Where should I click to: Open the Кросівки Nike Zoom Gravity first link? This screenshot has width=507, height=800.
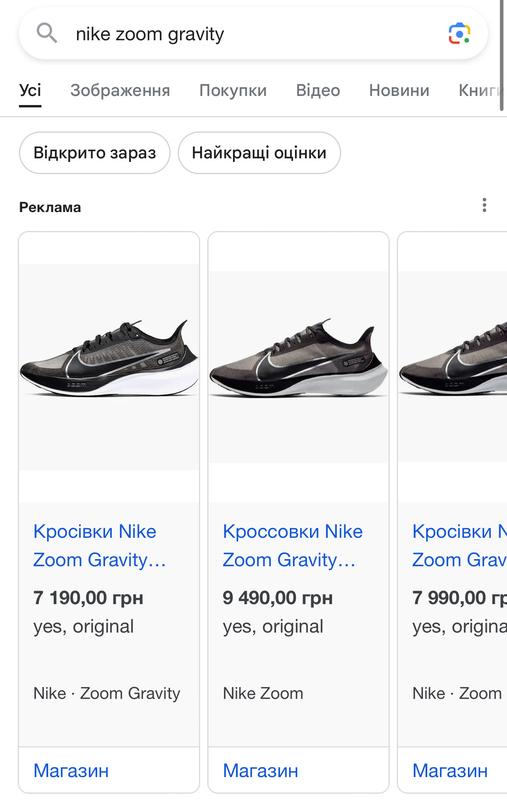(99, 545)
